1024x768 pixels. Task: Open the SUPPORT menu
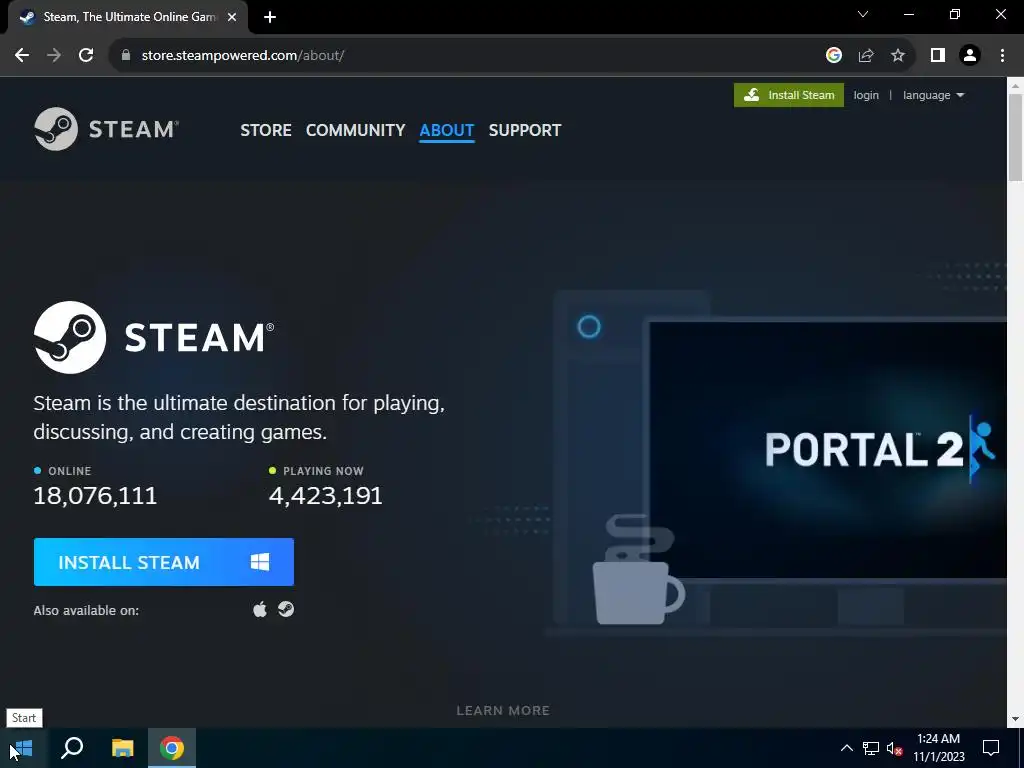(x=525, y=130)
